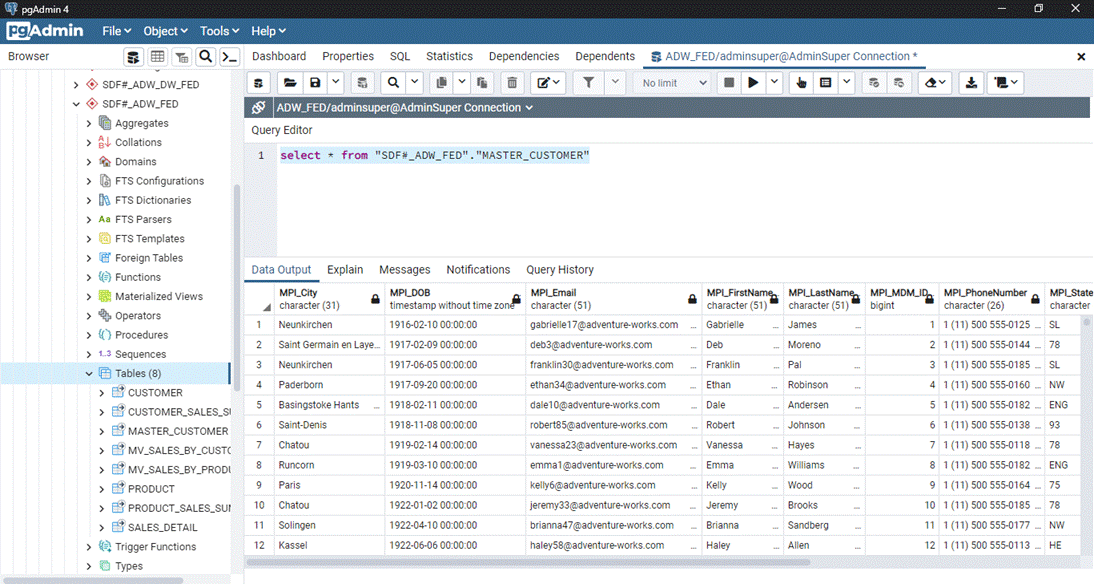Switch to the Properties tab
This screenshot has height=584, width=1094.
[348, 57]
